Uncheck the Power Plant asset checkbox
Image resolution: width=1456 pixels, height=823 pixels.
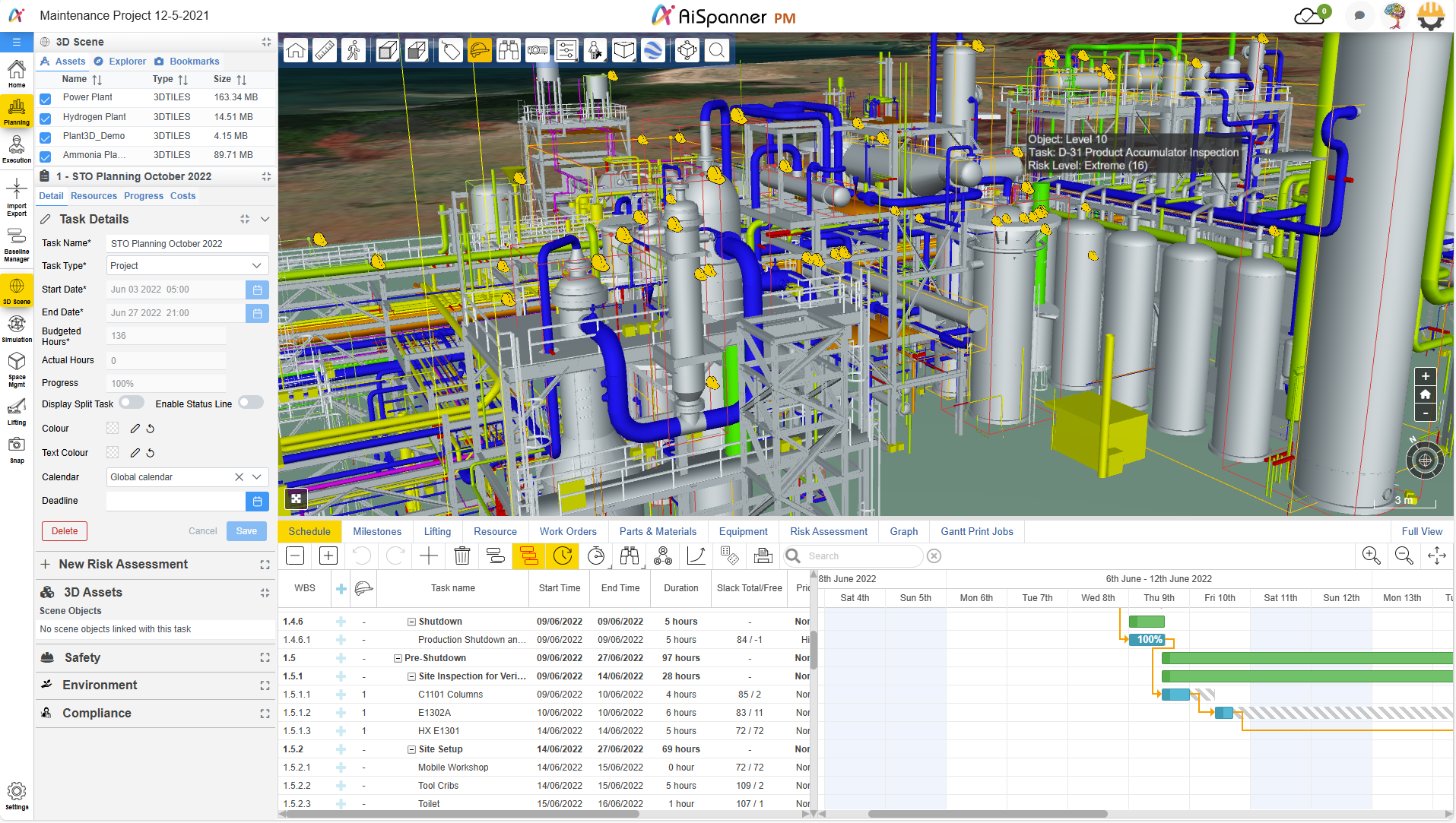pyautogui.click(x=46, y=98)
